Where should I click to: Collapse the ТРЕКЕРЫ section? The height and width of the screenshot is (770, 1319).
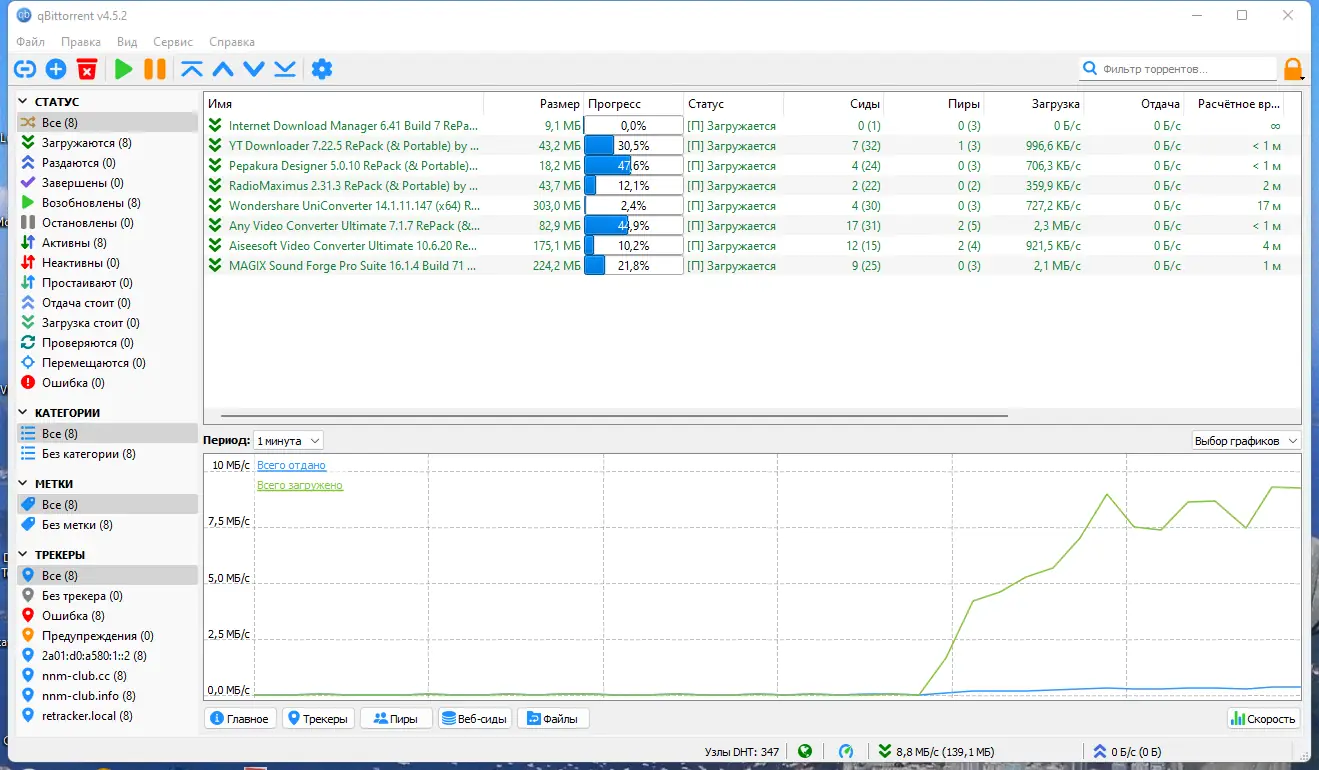(x=24, y=555)
